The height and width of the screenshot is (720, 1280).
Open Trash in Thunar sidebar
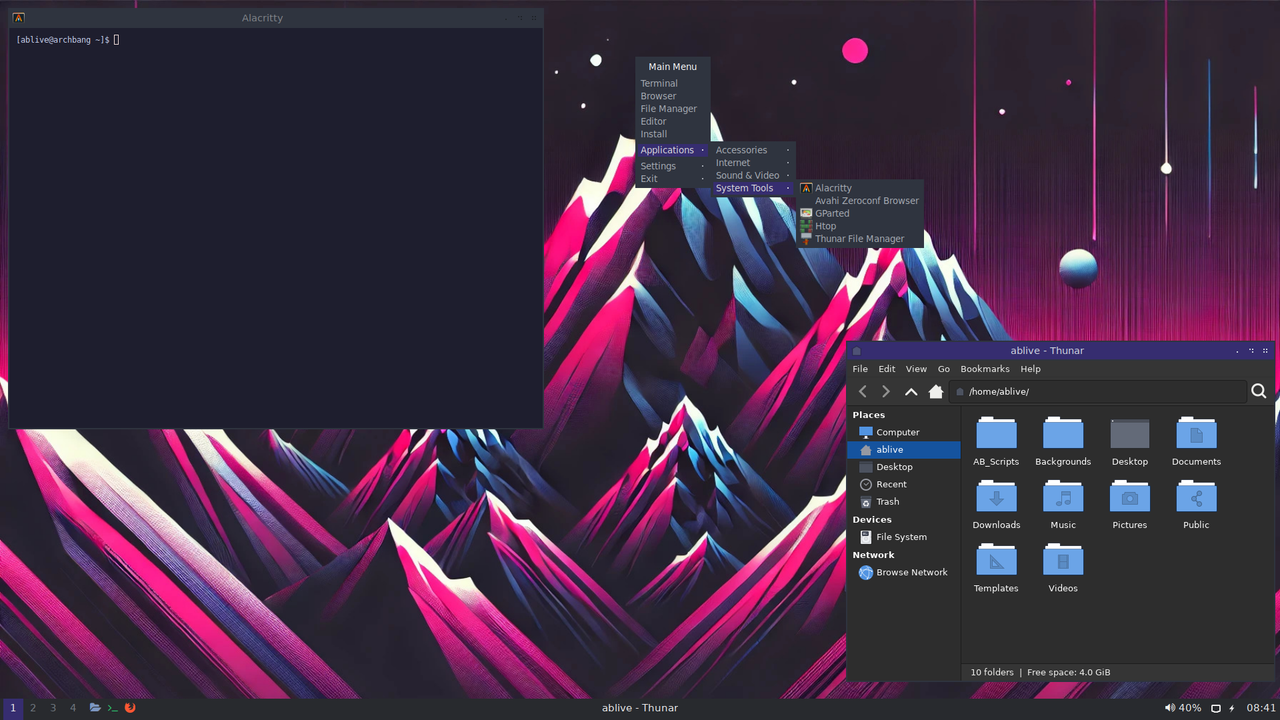(x=903, y=502)
